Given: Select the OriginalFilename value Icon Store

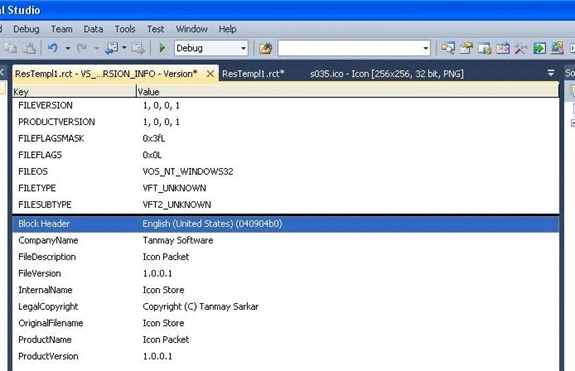Looking at the screenshot, I should point(164,323).
